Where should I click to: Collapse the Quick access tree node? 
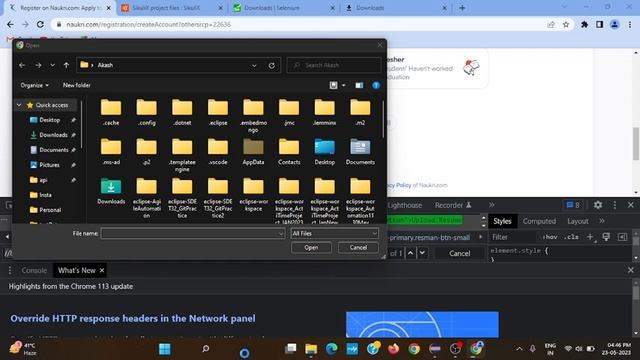point(19,105)
